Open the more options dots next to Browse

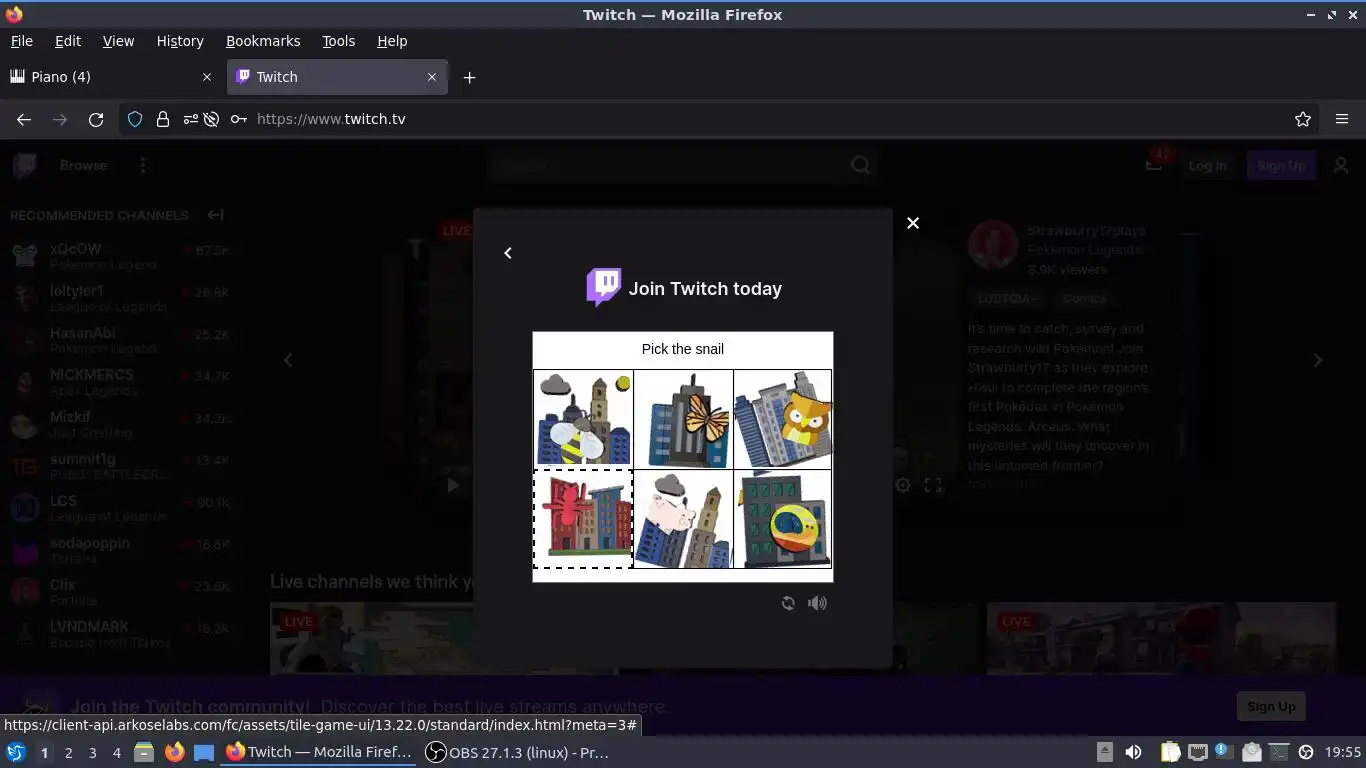143,166
